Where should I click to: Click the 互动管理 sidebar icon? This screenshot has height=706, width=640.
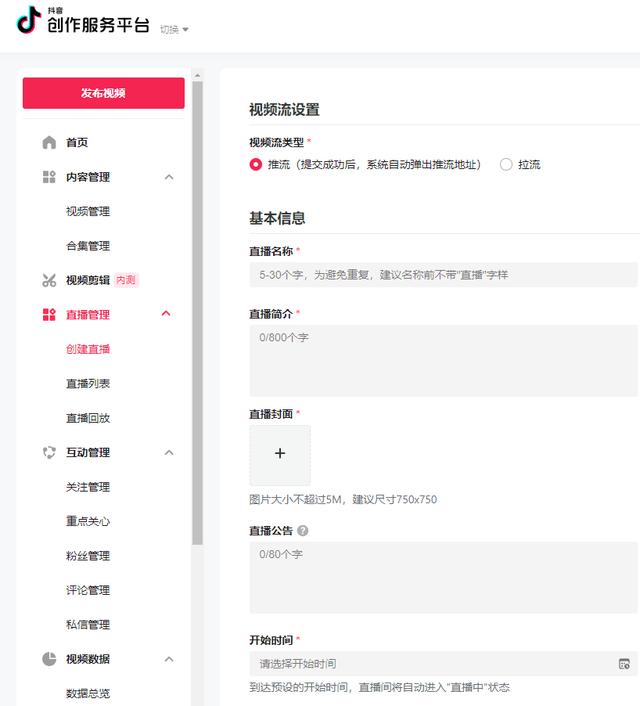49,453
